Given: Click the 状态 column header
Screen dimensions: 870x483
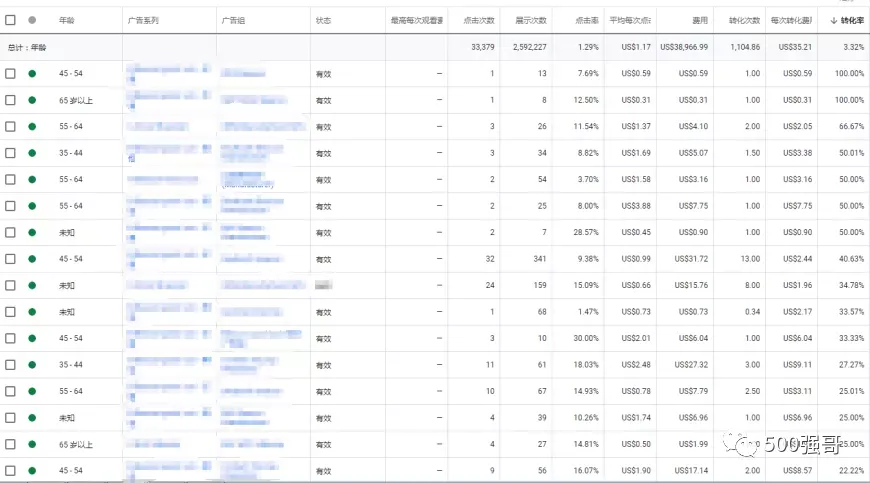Looking at the screenshot, I should pyautogui.click(x=323, y=21).
